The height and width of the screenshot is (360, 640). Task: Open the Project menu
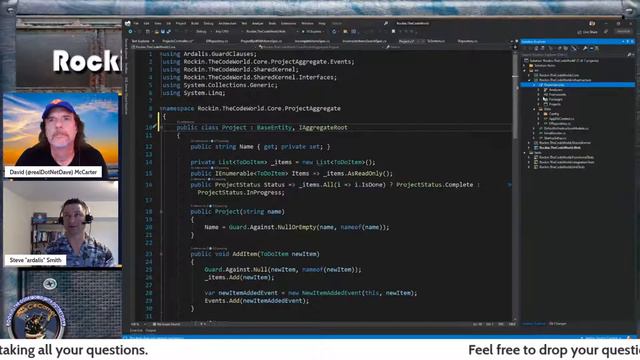pos(181,23)
